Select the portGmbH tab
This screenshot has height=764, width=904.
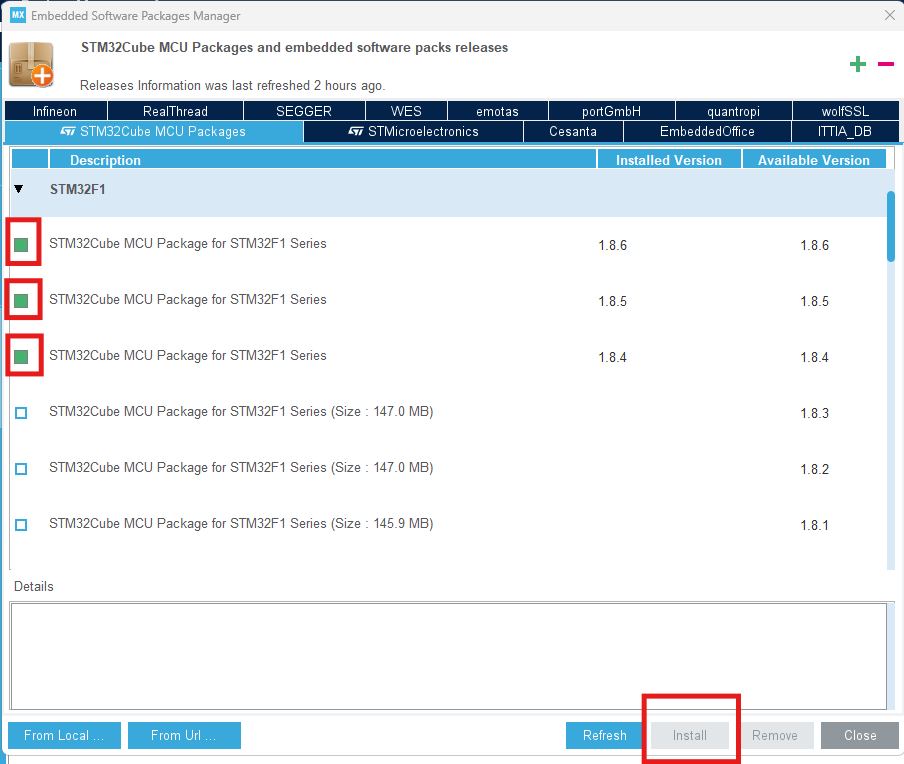tap(612, 111)
